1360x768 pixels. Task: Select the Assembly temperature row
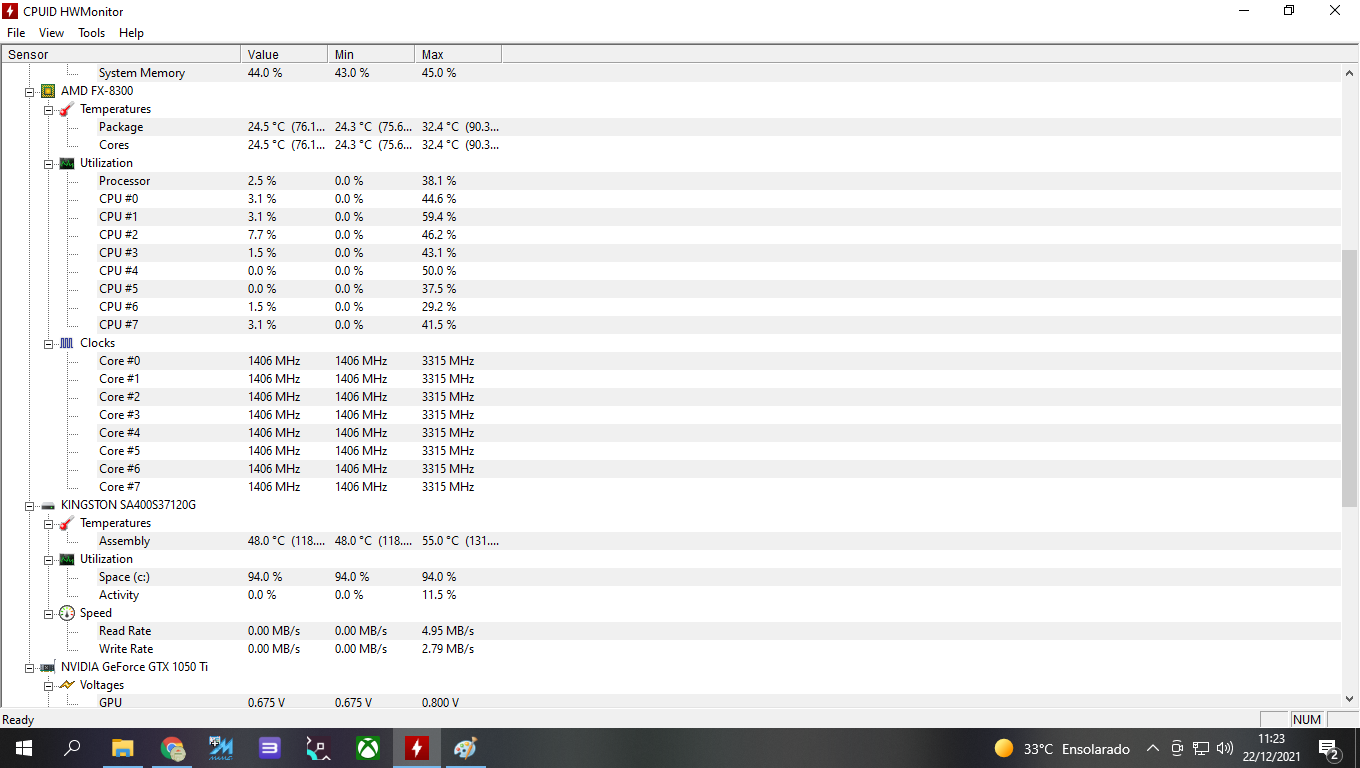tap(671, 541)
